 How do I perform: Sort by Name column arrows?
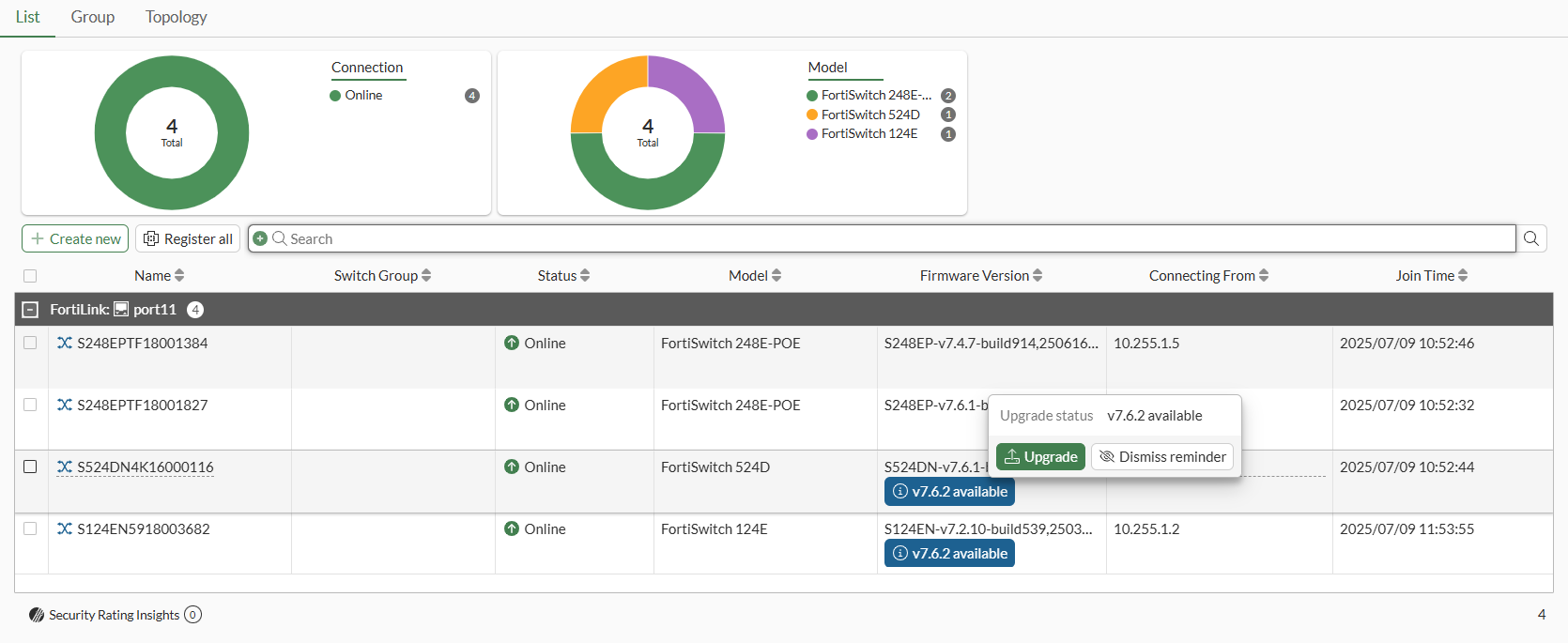click(x=179, y=275)
